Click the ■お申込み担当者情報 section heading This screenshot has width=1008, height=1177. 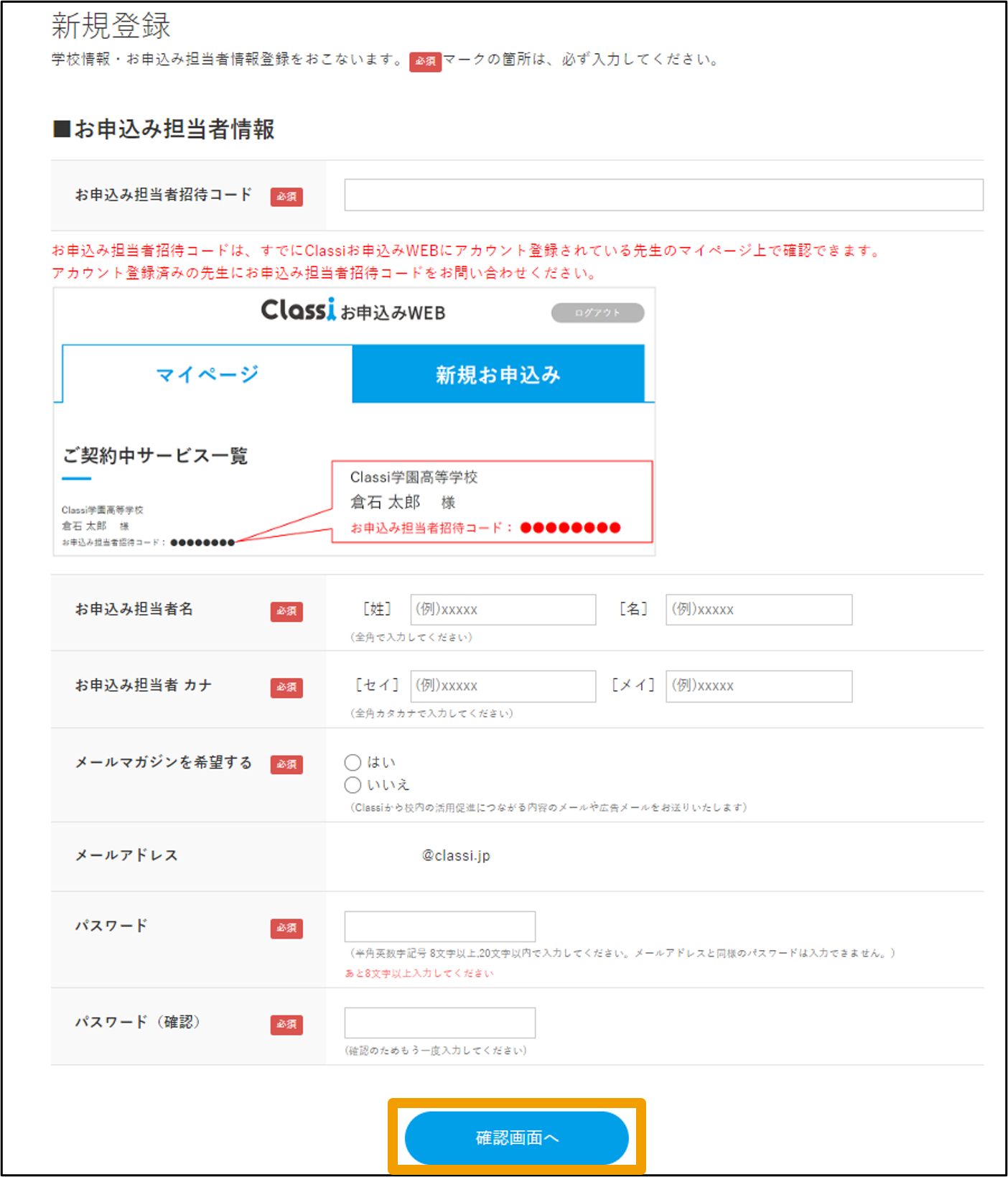pos(164,129)
